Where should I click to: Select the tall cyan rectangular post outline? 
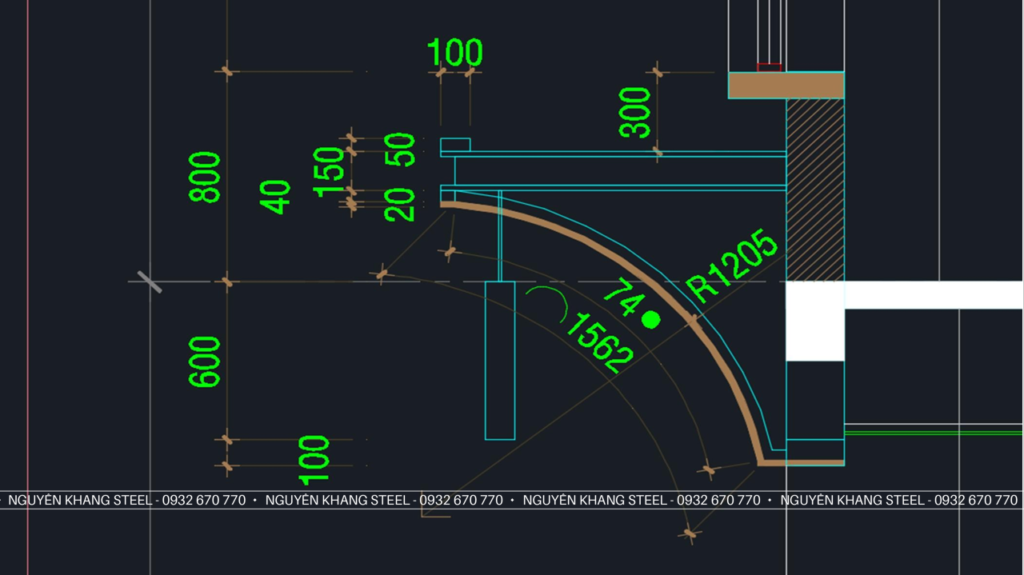(x=500, y=361)
